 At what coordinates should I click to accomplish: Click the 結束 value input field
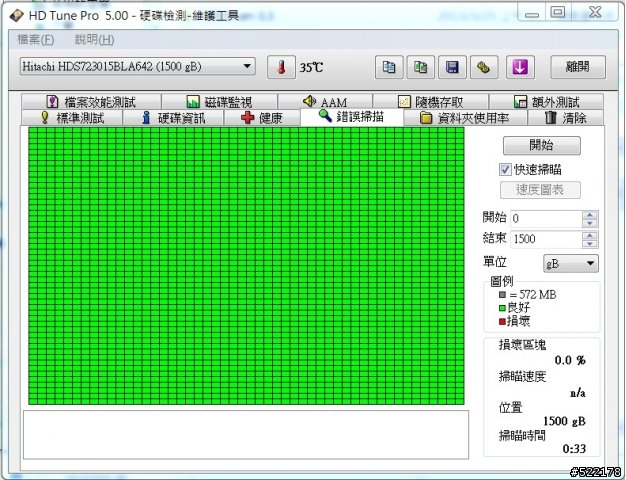tap(546, 239)
